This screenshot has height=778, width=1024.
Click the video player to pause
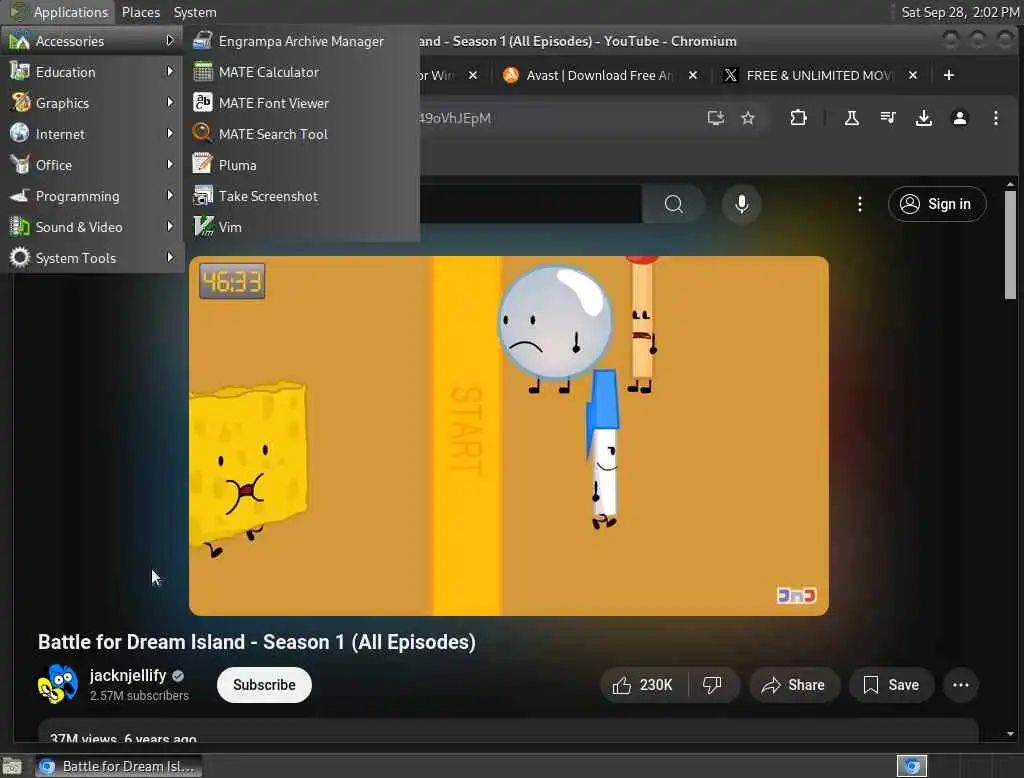[x=509, y=436]
